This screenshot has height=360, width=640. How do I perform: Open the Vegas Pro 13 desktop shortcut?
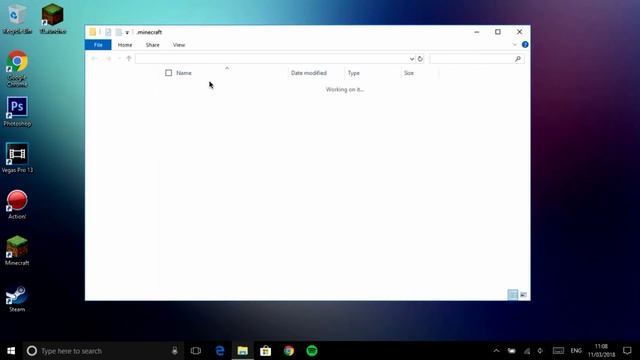[17, 158]
